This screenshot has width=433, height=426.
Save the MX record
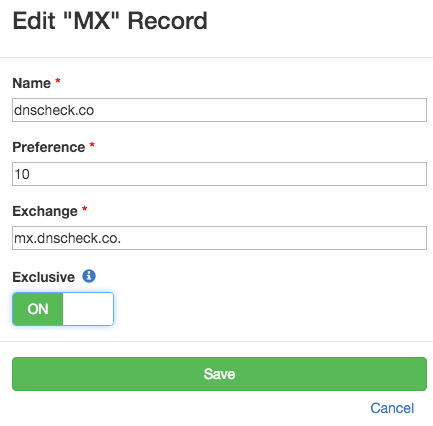click(x=219, y=374)
